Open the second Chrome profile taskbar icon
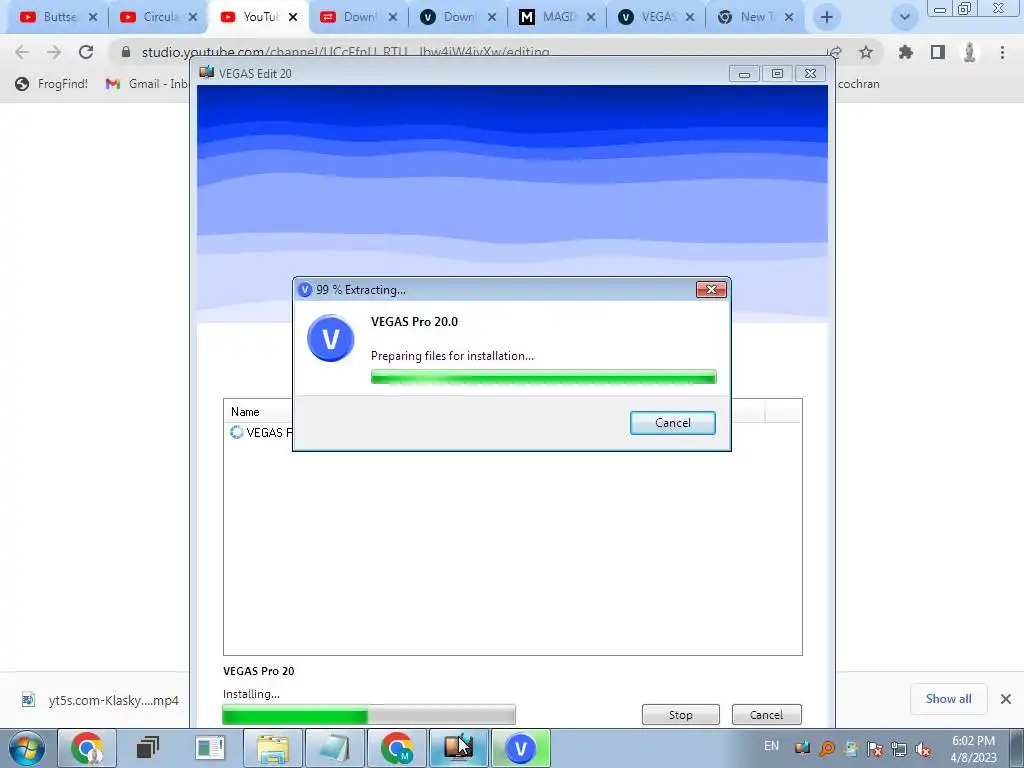1024x768 pixels. [397, 748]
